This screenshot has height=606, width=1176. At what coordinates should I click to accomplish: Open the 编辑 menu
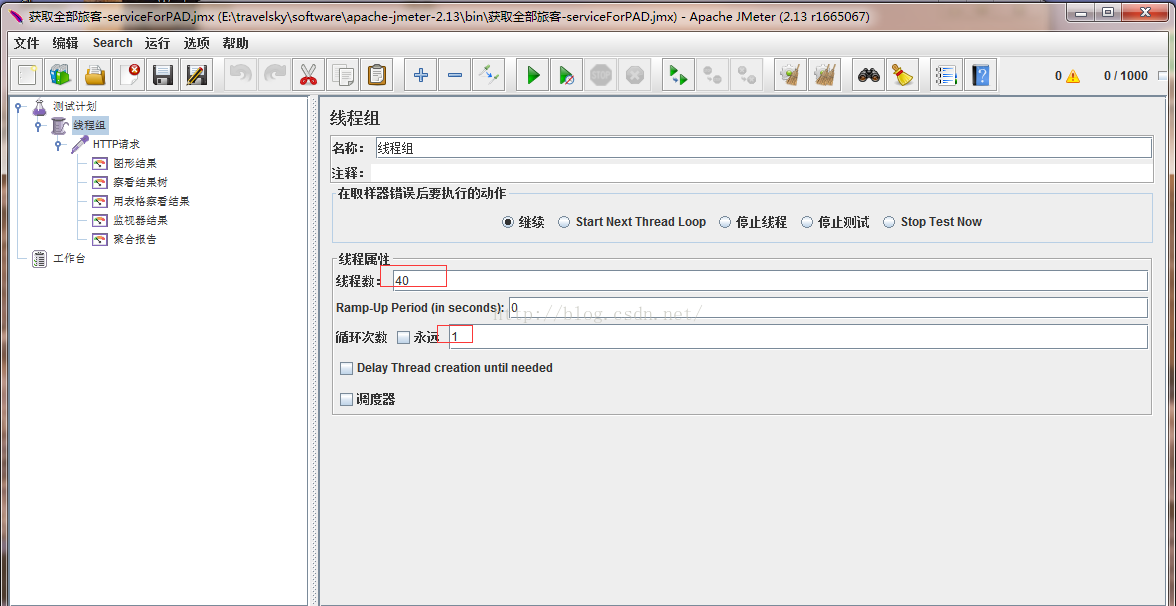coord(65,44)
